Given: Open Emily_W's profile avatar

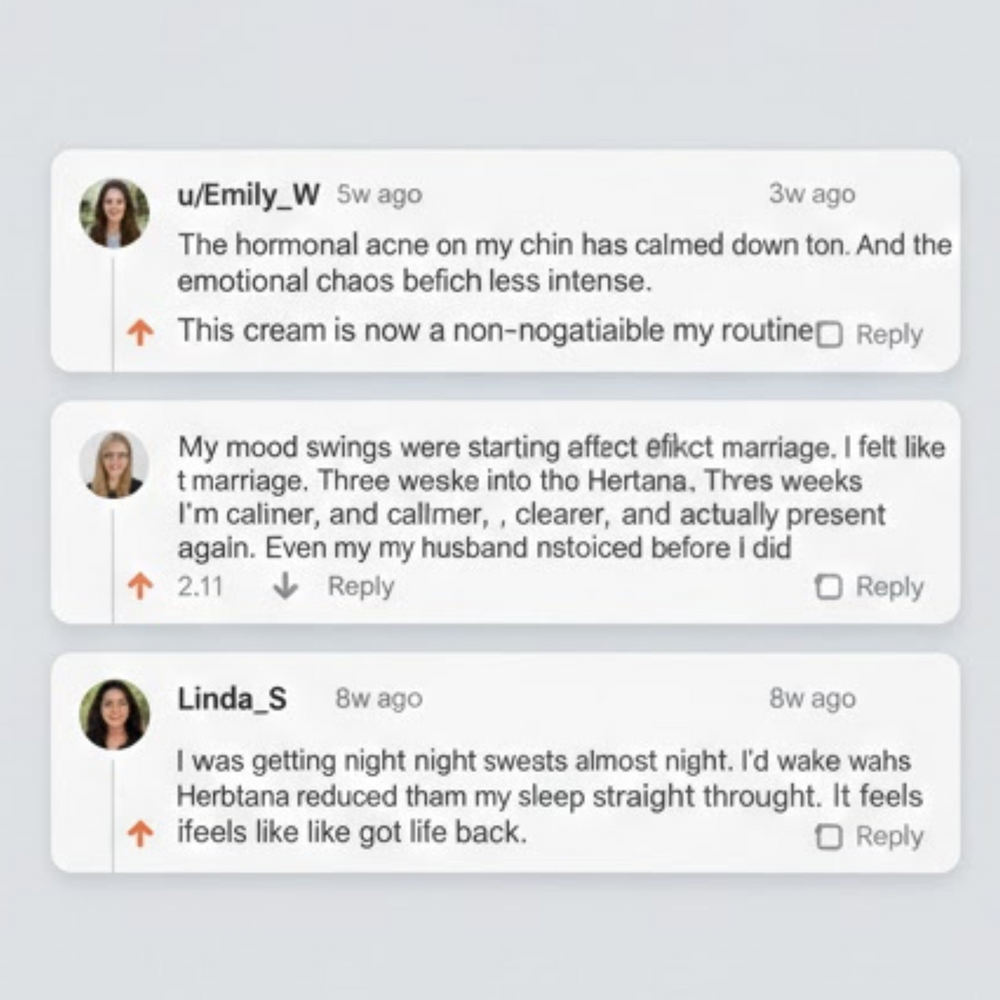Looking at the screenshot, I should click(114, 213).
